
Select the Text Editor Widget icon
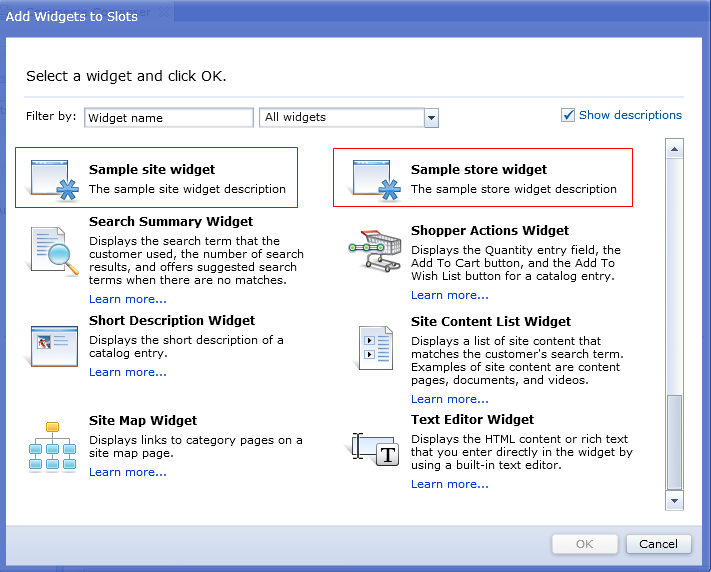coord(375,449)
